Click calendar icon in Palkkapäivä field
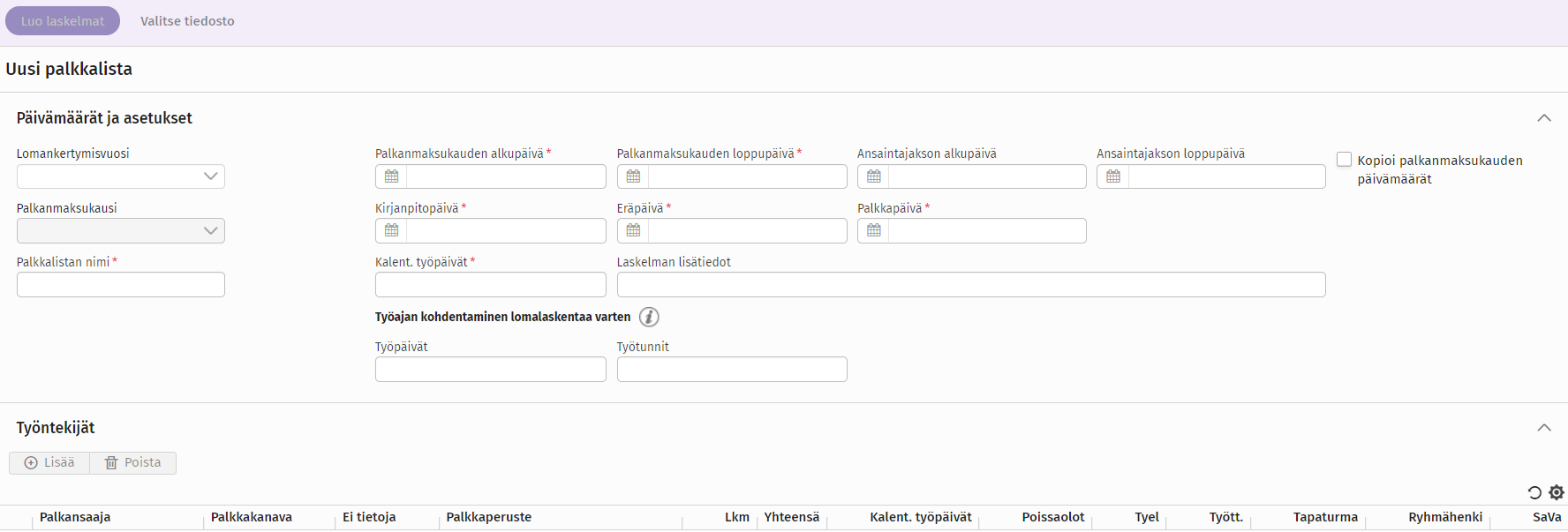Screen dimensions: 1568x532 [x=873, y=230]
